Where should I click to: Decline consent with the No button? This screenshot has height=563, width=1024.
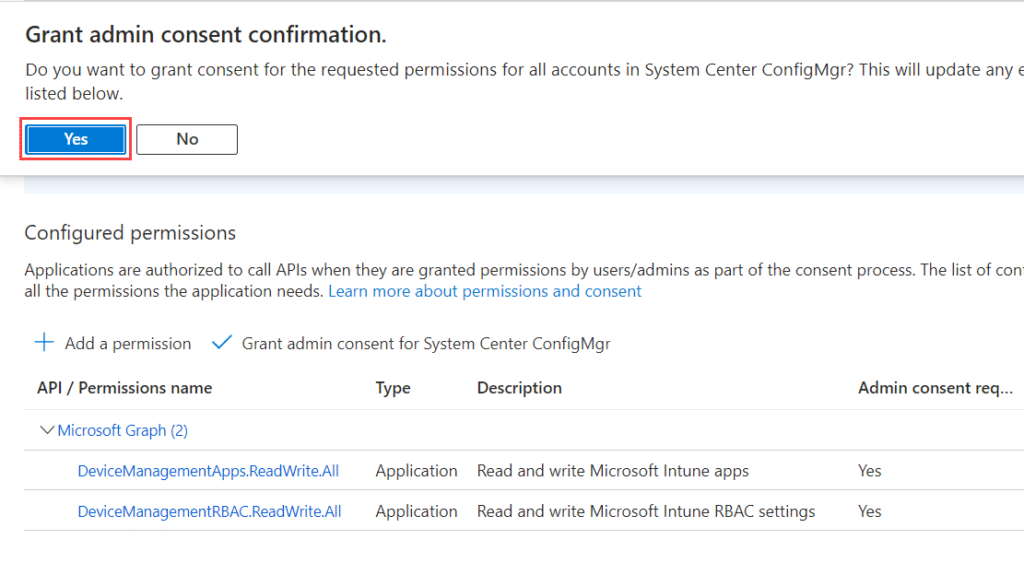point(187,139)
